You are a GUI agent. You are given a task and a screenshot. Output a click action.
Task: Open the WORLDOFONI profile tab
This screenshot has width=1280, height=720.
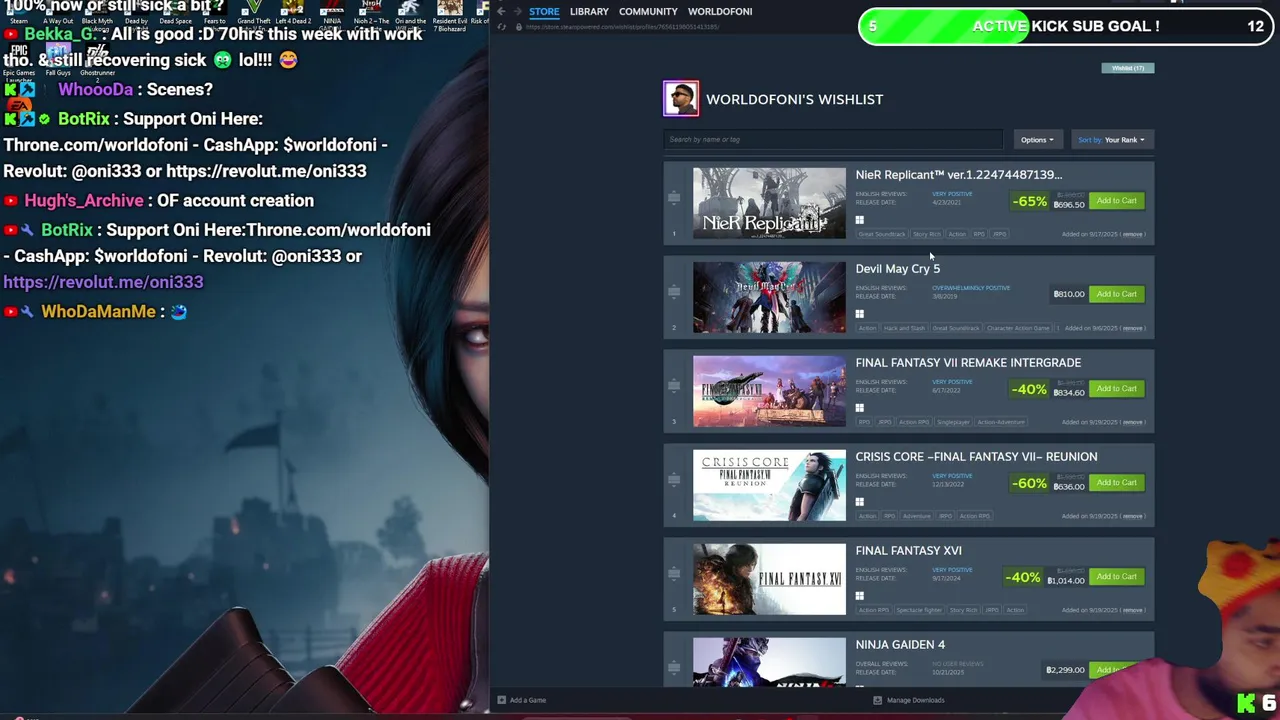pyautogui.click(x=720, y=11)
